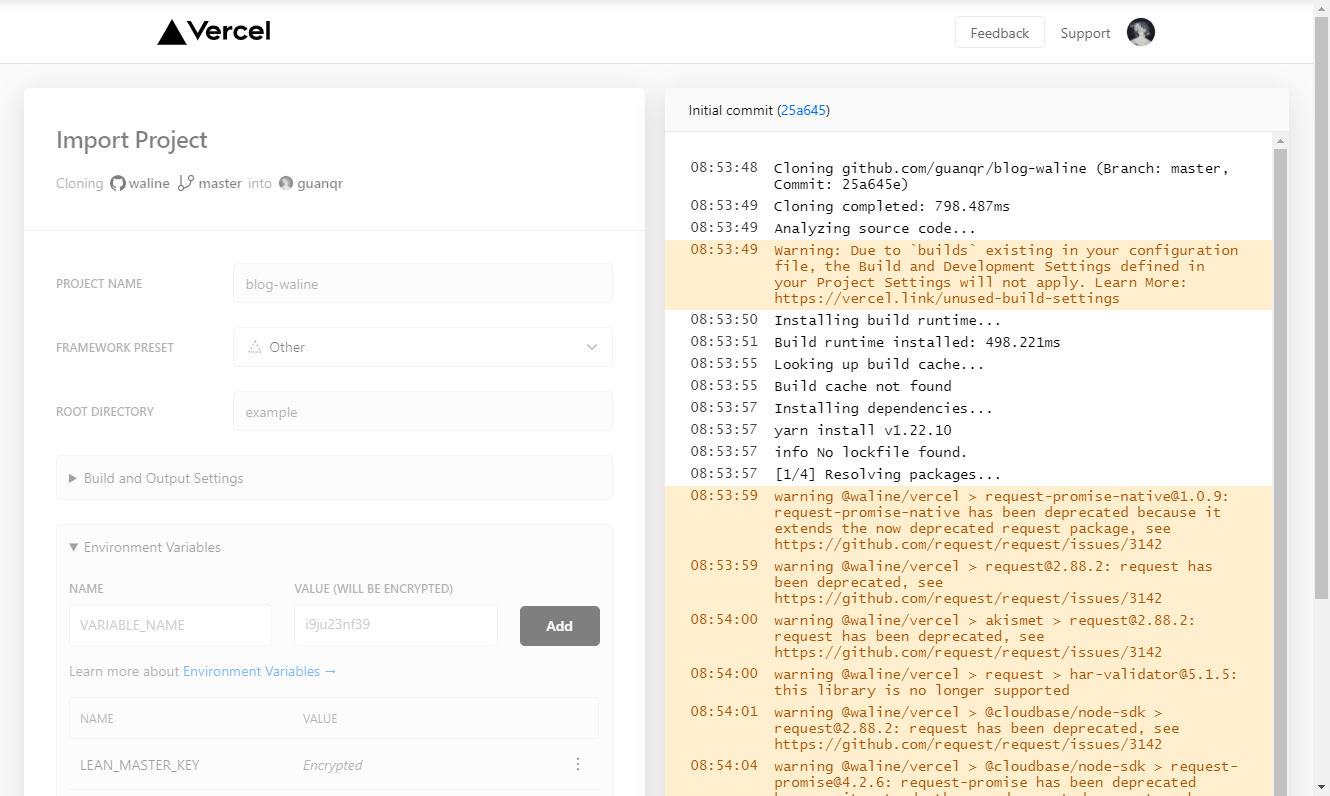
Task: Open commit 25a645 link
Action: (803, 110)
